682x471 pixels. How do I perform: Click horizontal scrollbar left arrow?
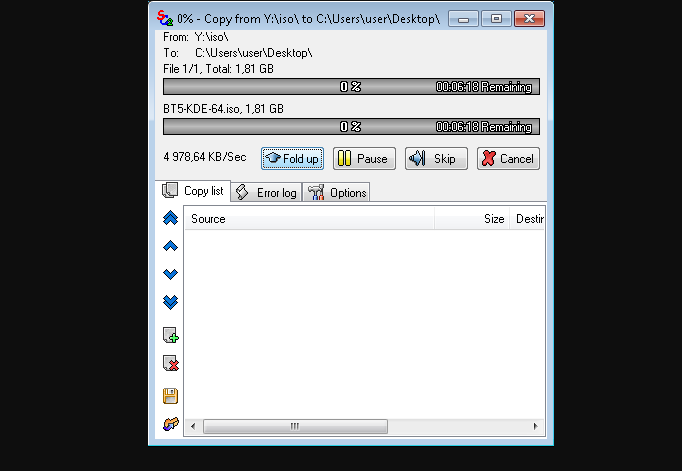click(193, 426)
